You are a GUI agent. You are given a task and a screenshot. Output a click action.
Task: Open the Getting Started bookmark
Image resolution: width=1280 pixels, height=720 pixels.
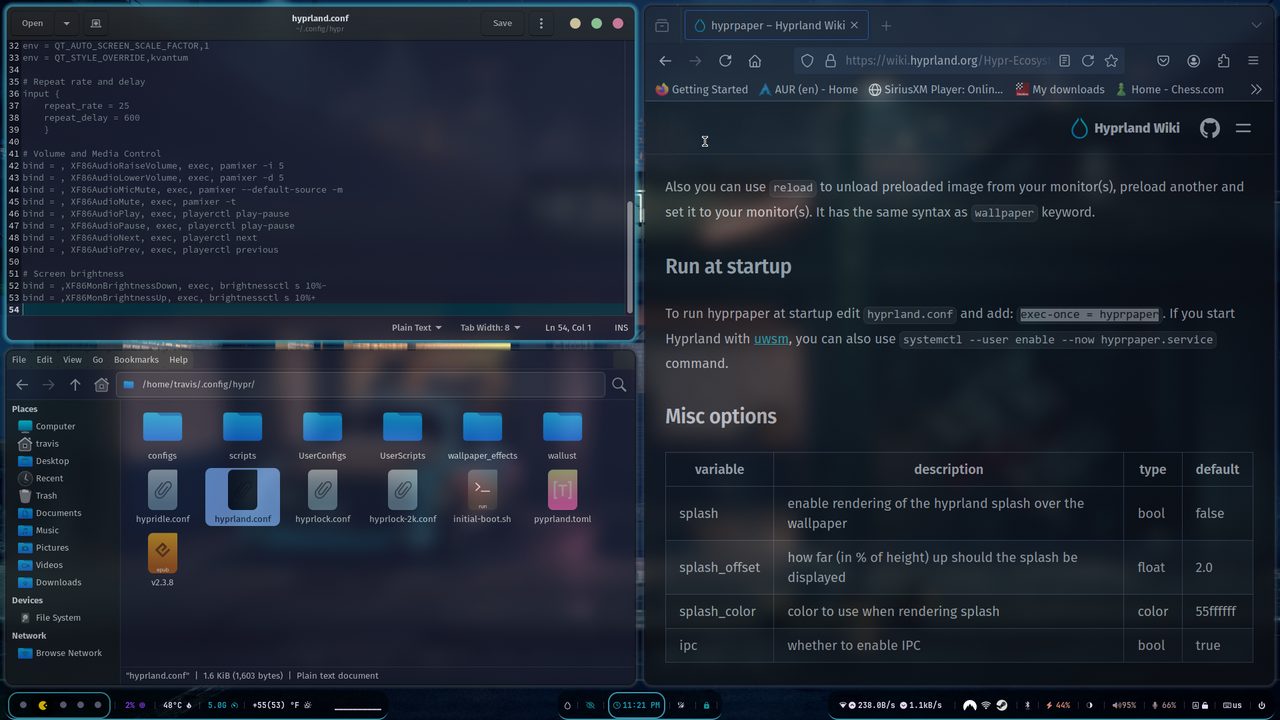point(701,89)
